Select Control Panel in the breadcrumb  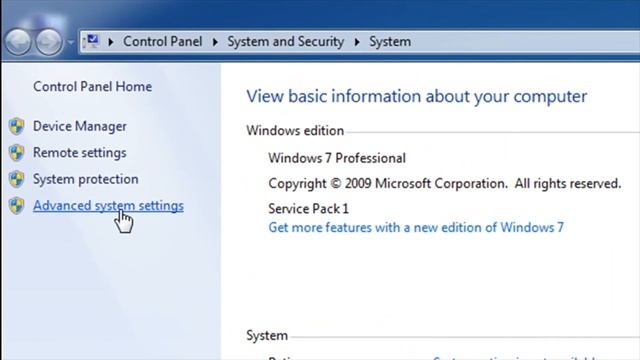coord(162,42)
